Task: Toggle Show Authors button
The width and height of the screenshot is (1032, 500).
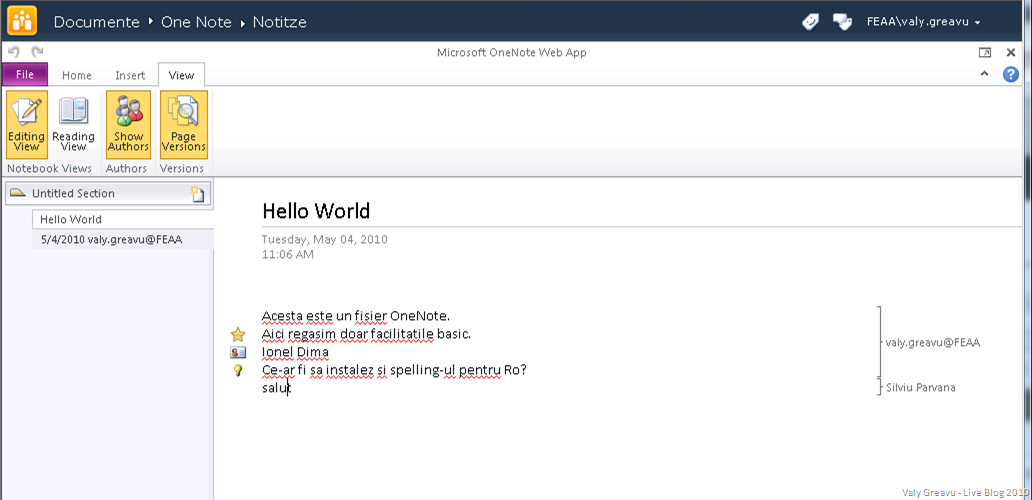Action: tap(128, 125)
